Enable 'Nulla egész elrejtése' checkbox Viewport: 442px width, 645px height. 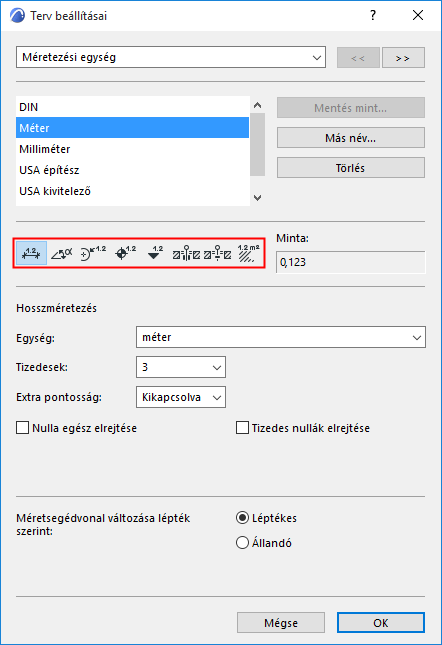23,427
